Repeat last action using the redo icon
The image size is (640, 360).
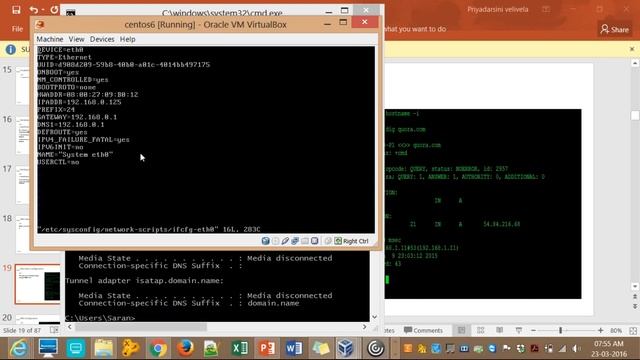click(54, 10)
